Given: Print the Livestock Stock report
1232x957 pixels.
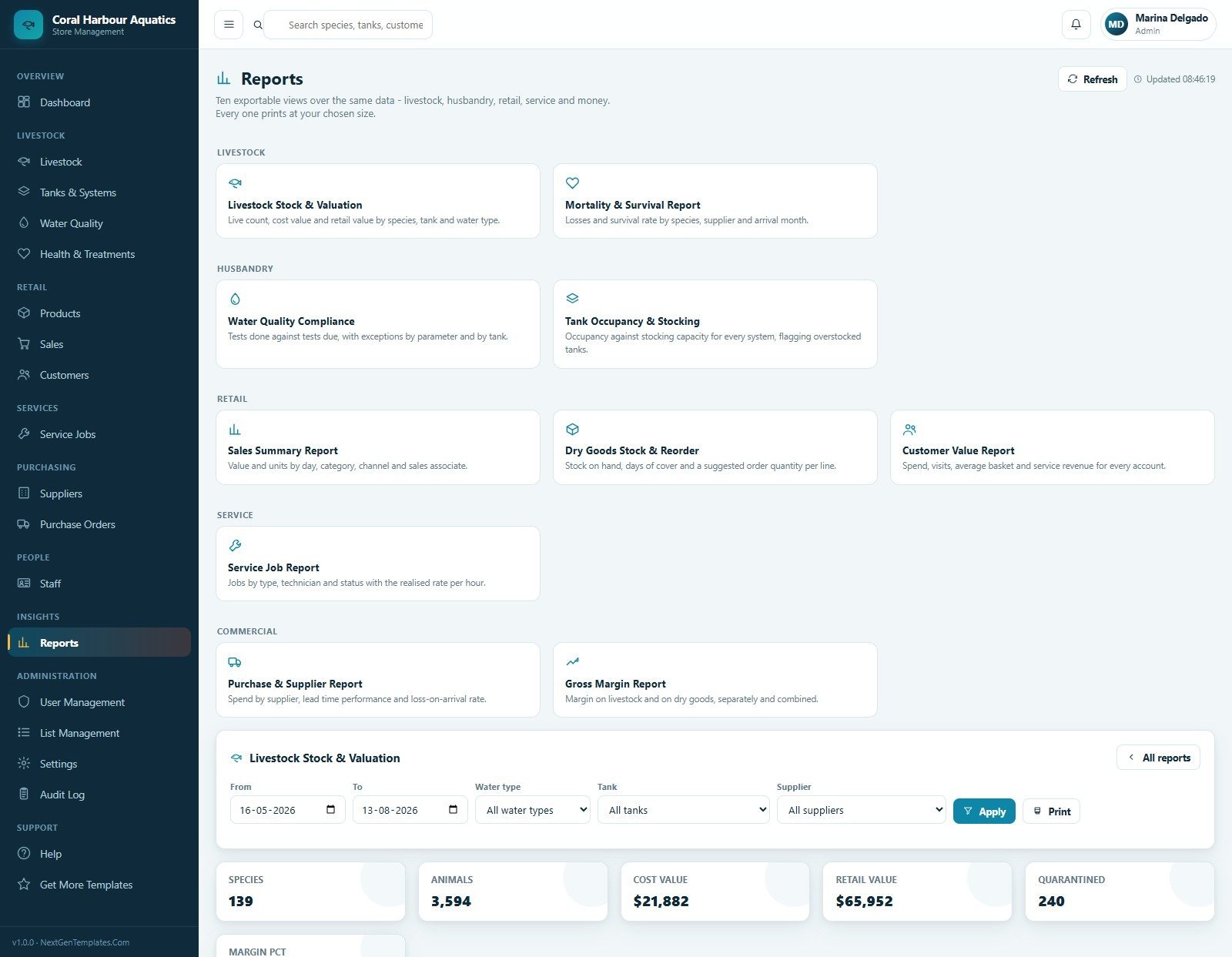Looking at the screenshot, I should coord(1051,811).
